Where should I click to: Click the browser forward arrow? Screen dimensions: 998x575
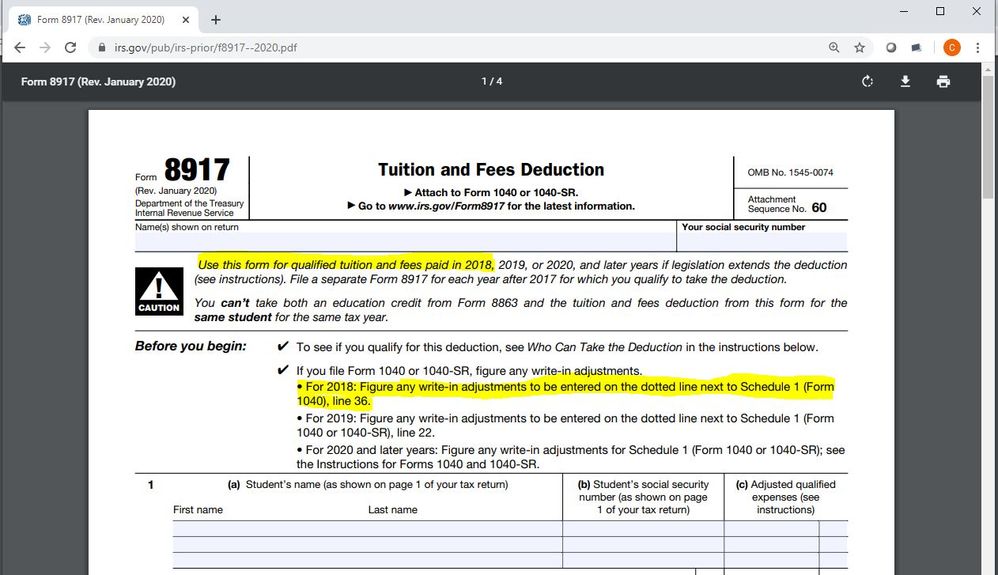pyautogui.click(x=45, y=48)
